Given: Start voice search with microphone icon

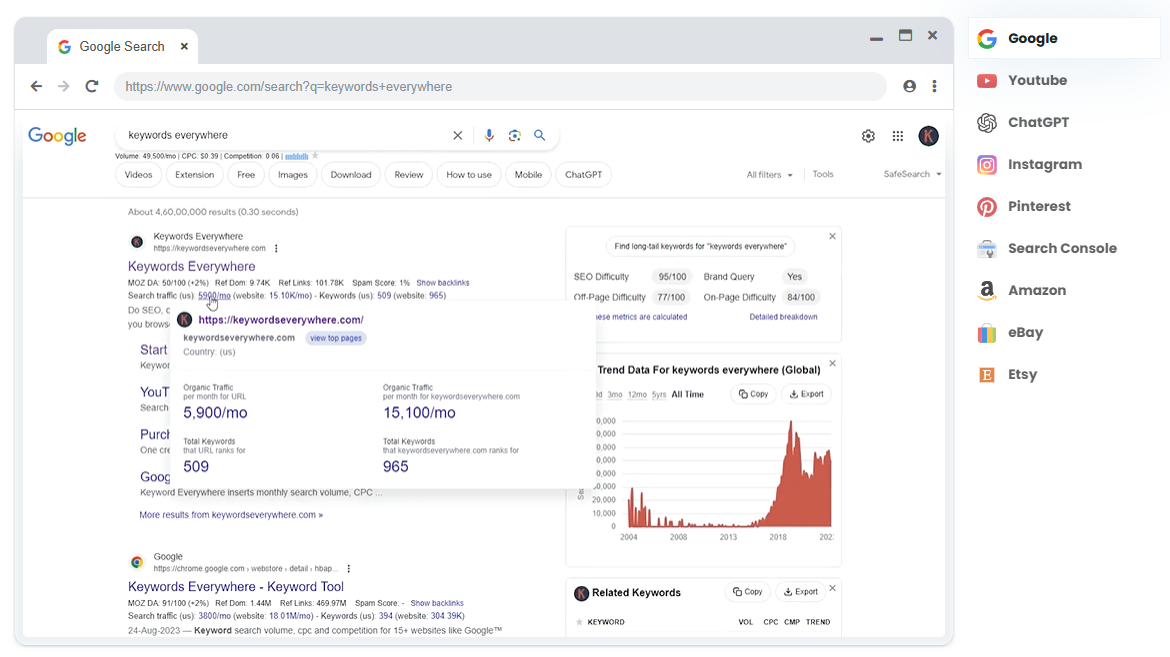Looking at the screenshot, I should coord(489,135).
